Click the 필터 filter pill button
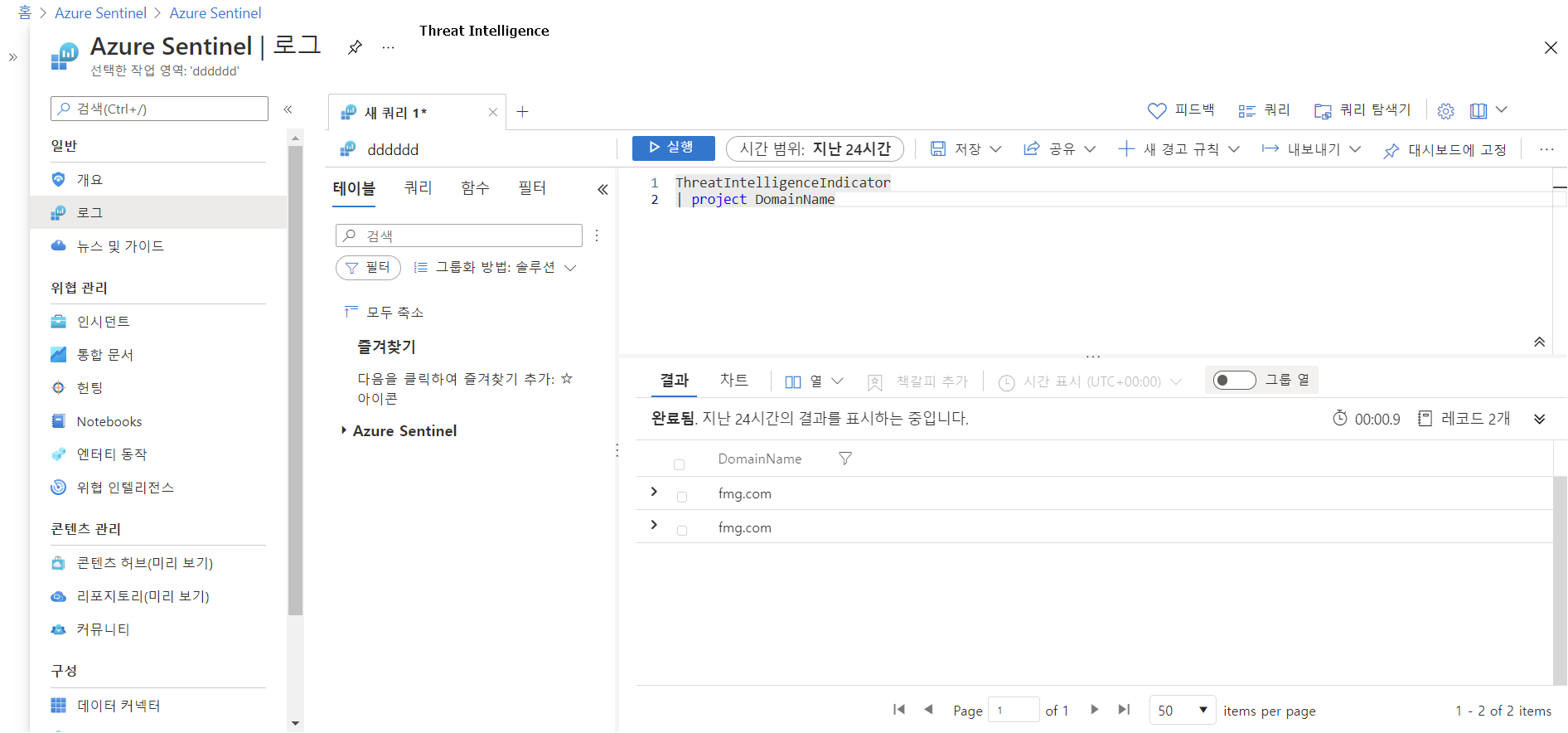 tap(368, 267)
